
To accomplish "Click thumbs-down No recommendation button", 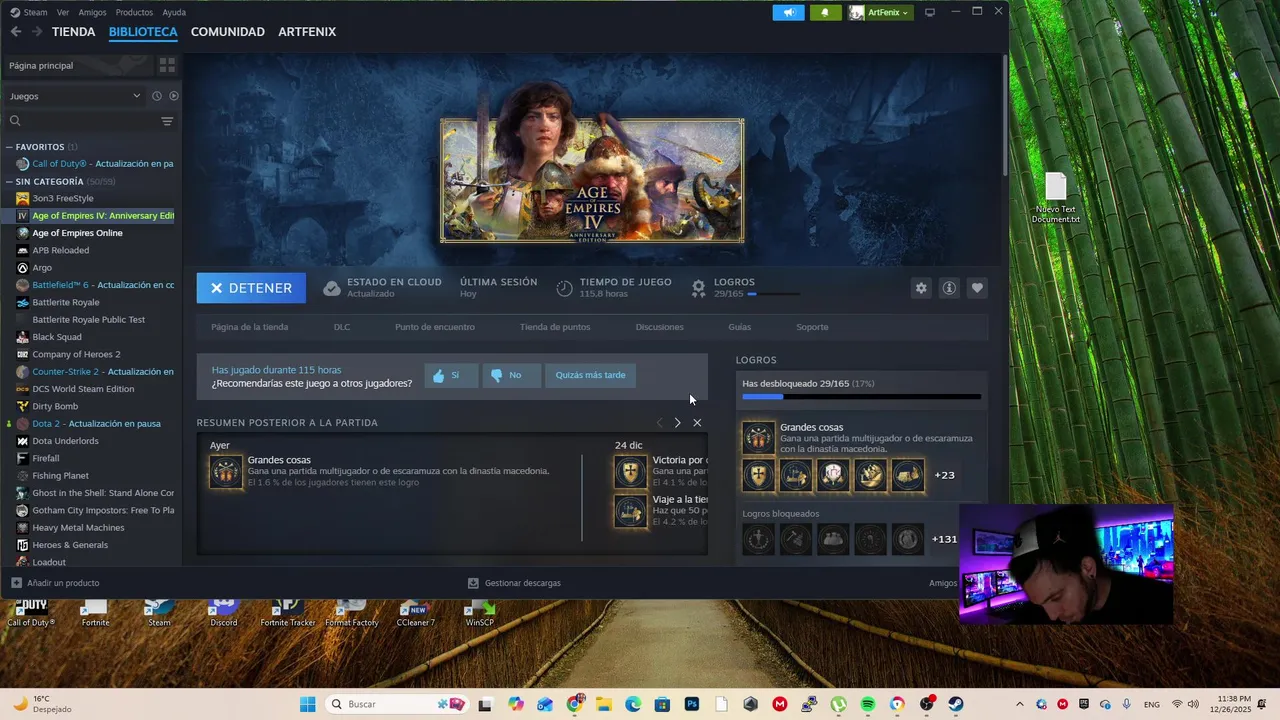I will pyautogui.click(x=511, y=375).
